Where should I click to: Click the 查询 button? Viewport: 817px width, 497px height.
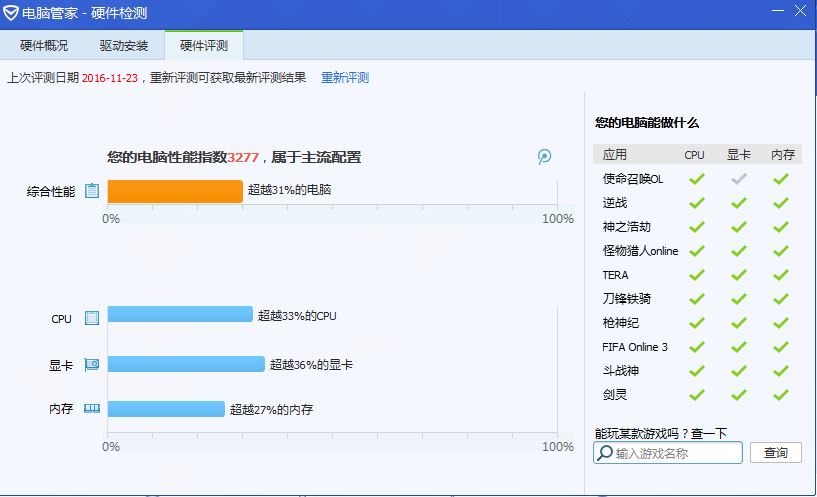pyautogui.click(x=775, y=453)
